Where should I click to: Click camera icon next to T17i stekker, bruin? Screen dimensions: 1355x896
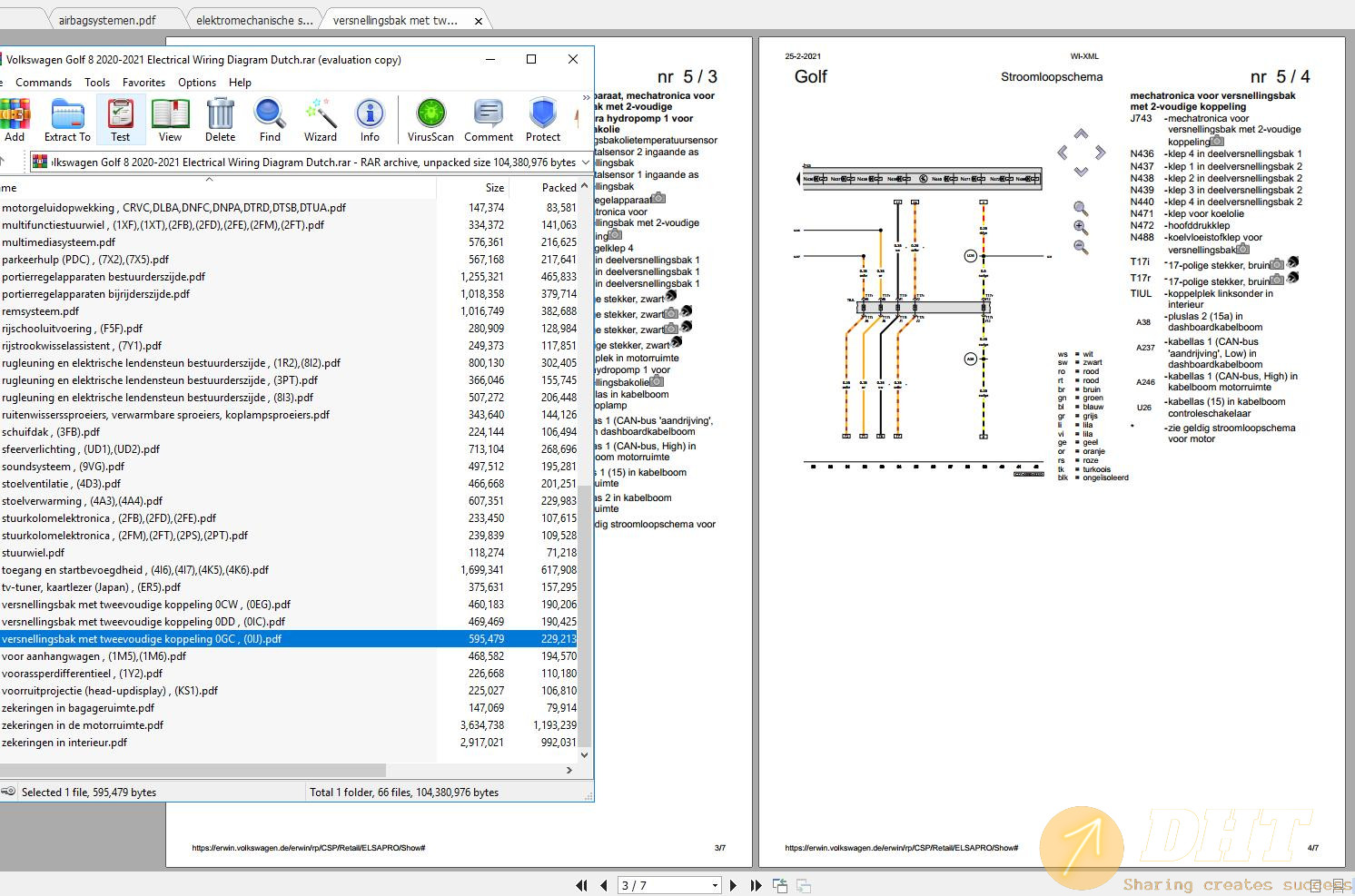pos(1277,264)
